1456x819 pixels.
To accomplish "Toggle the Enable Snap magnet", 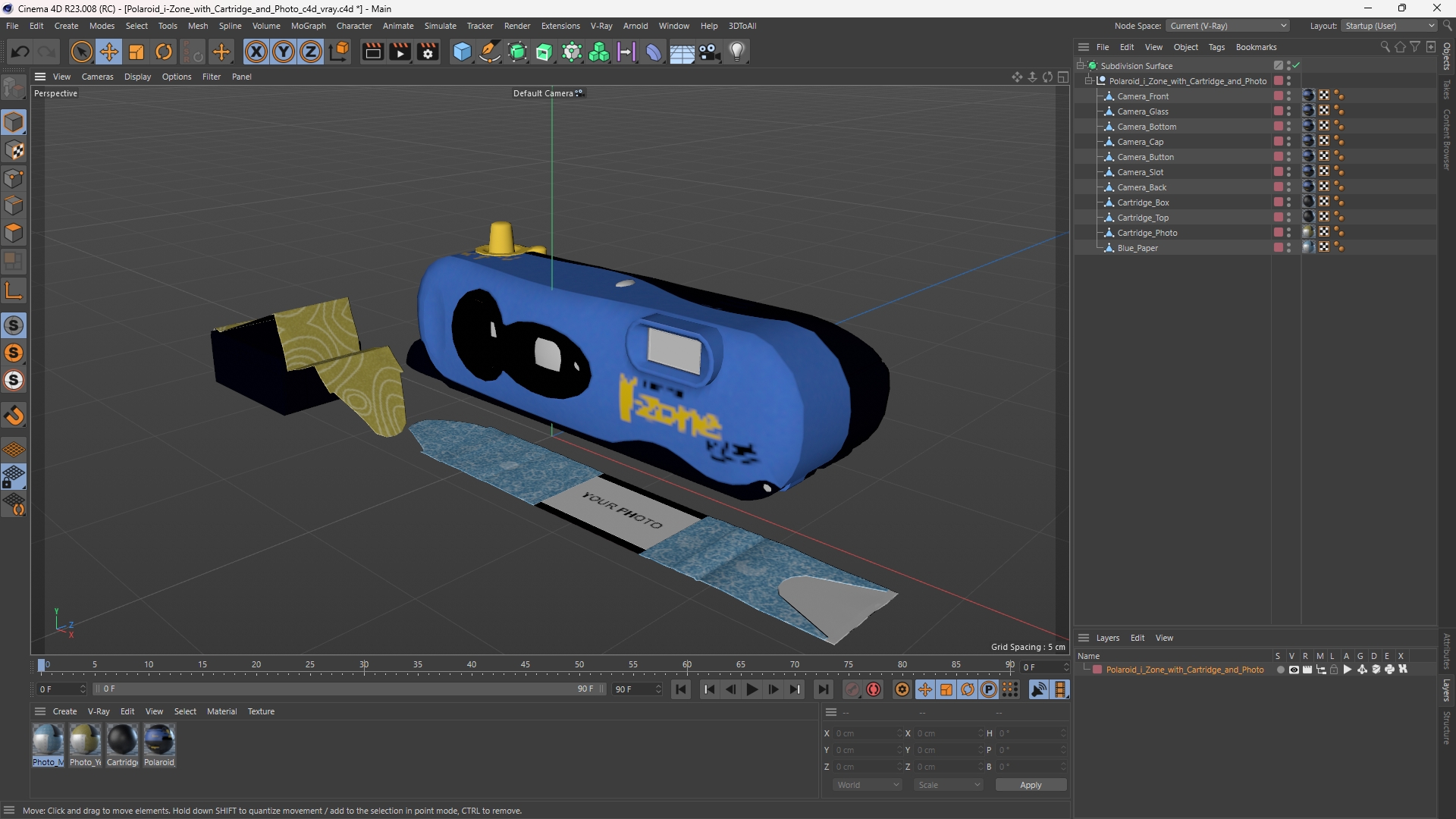I will click(x=14, y=416).
